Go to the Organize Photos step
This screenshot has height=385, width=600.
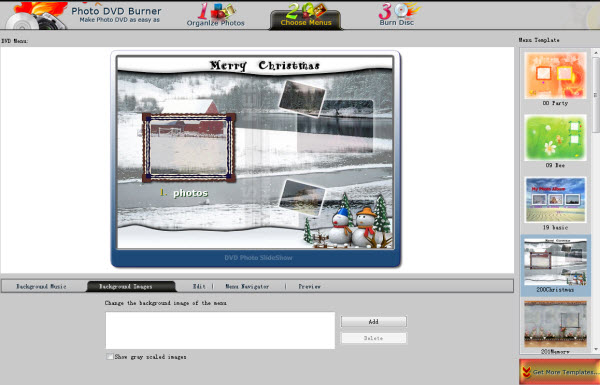pyautogui.click(x=215, y=15)
